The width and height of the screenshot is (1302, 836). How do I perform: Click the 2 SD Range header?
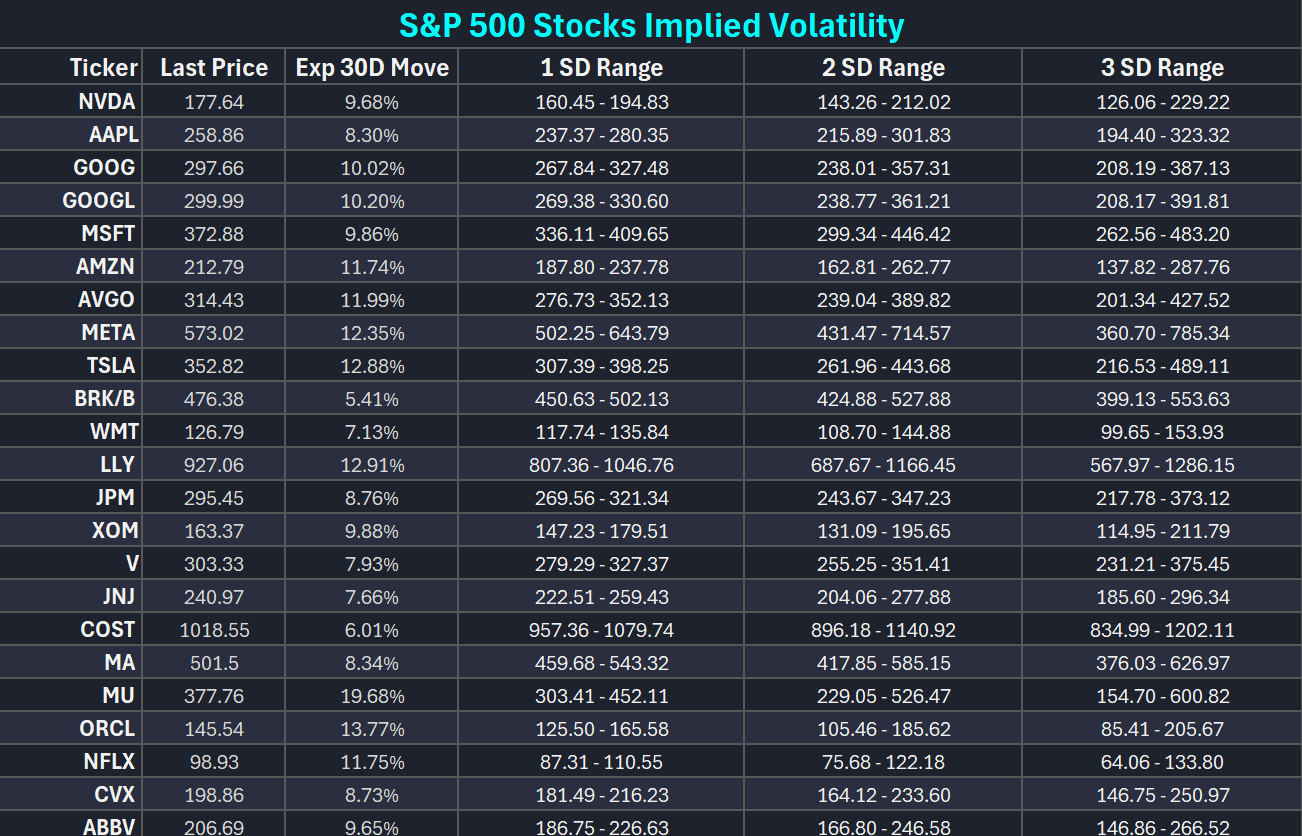coord(883,68)
